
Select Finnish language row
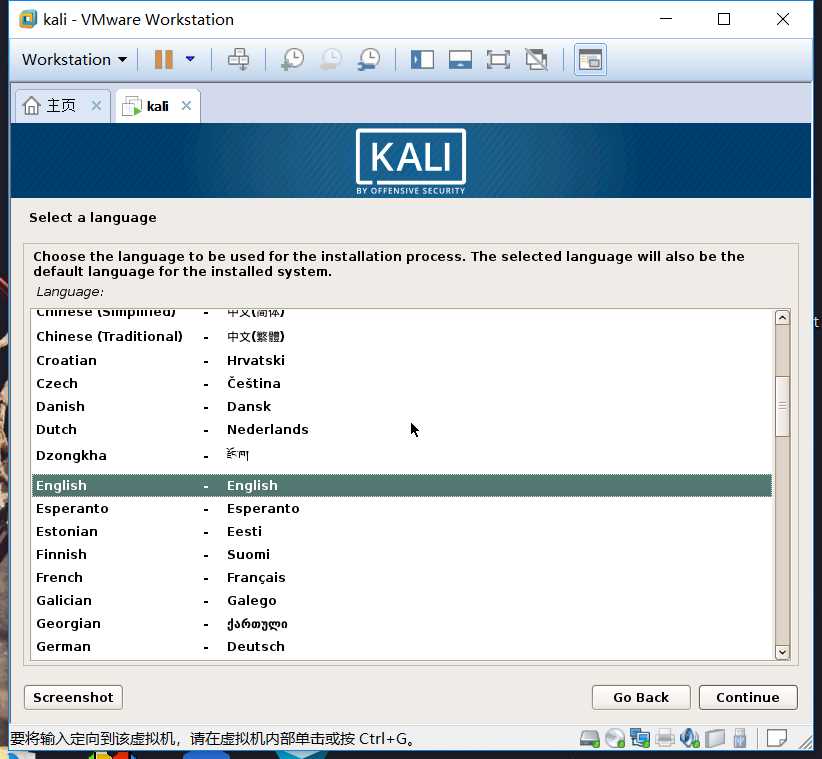[x=402, y=555]
